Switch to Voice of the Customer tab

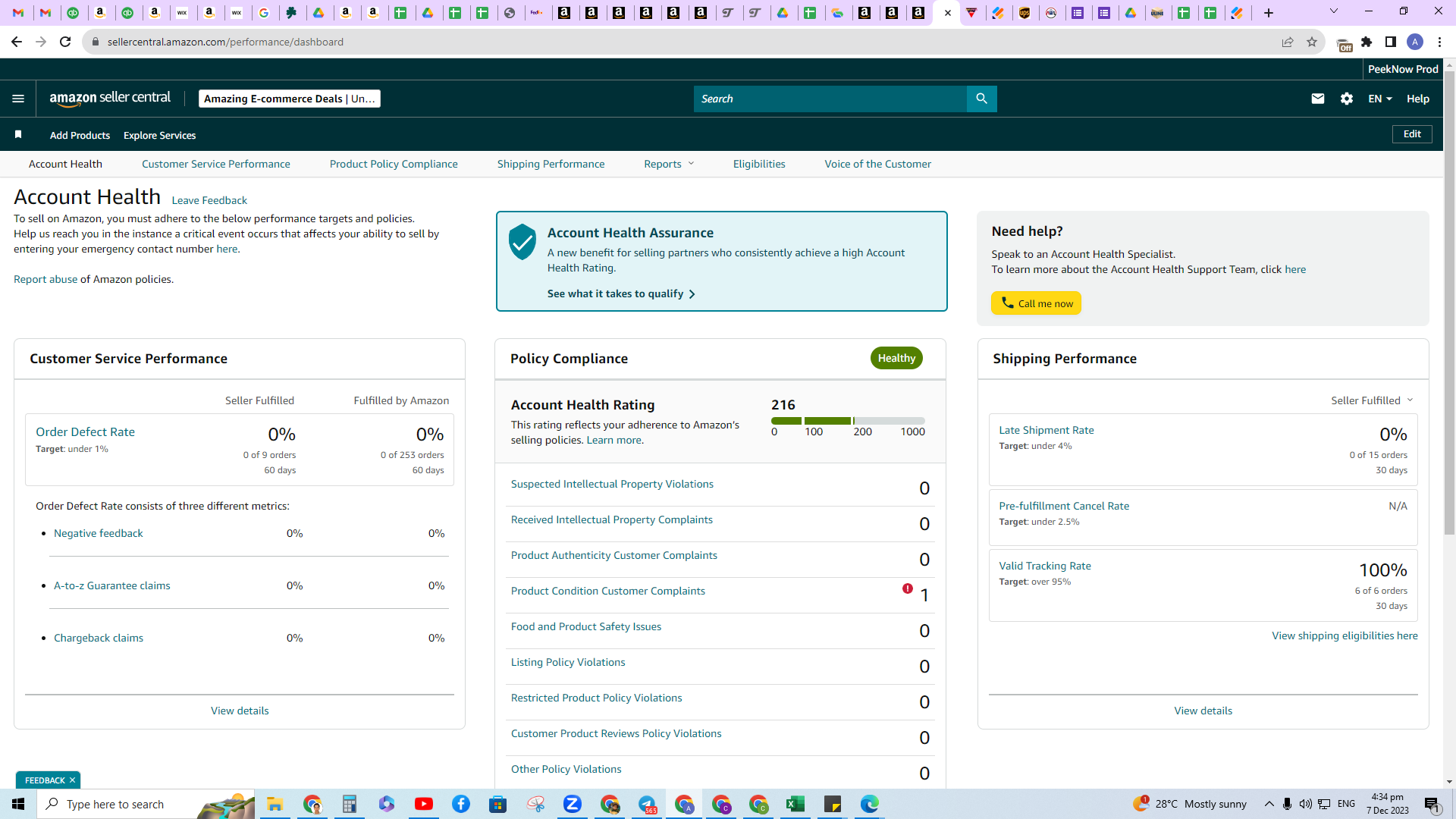tap(878, 164)
